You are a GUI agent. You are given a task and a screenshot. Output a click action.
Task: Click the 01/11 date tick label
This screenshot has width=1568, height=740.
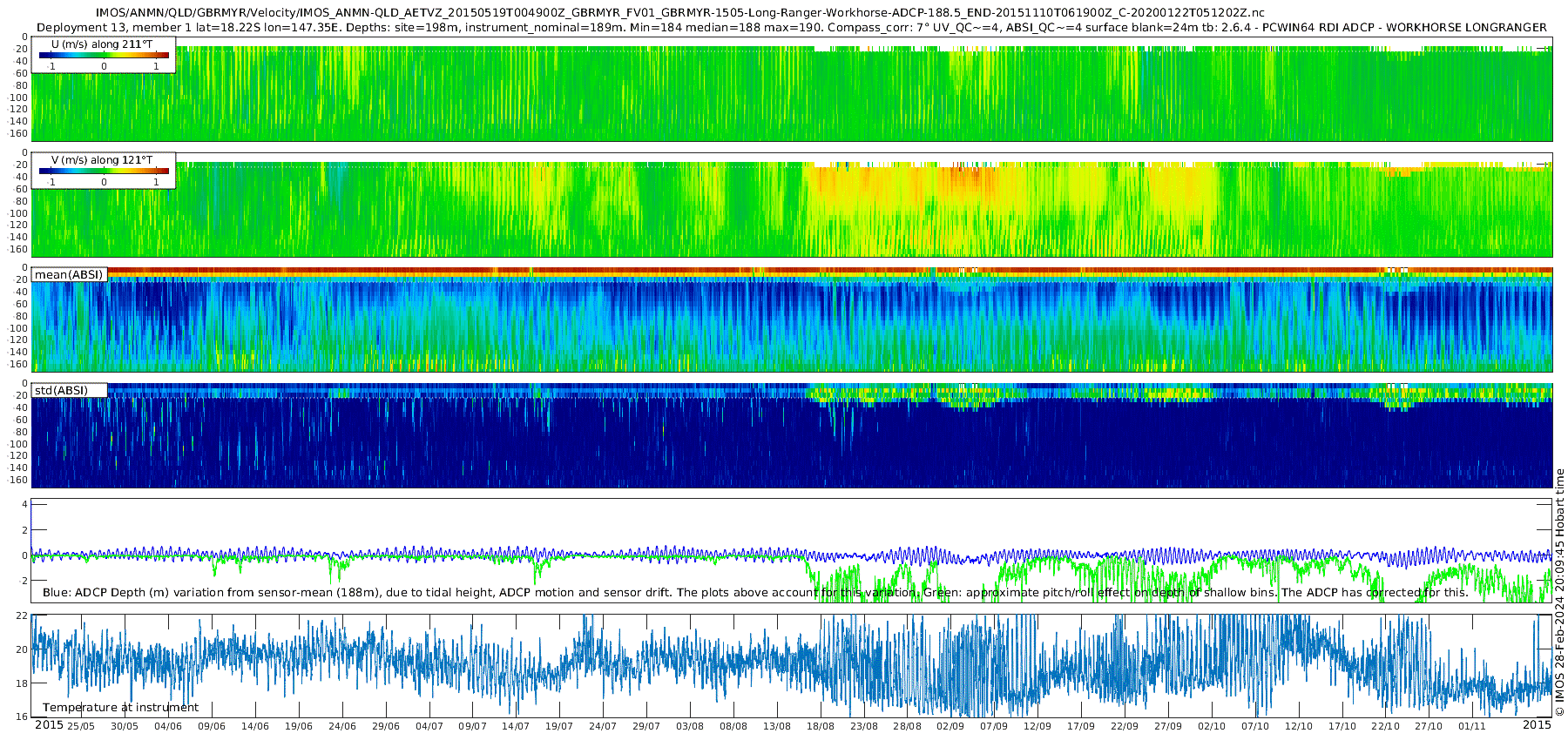(x=1472, y=726)
